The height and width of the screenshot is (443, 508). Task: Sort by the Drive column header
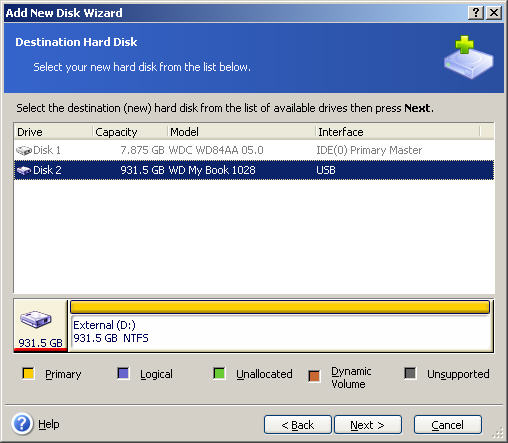tap(53, 132)
